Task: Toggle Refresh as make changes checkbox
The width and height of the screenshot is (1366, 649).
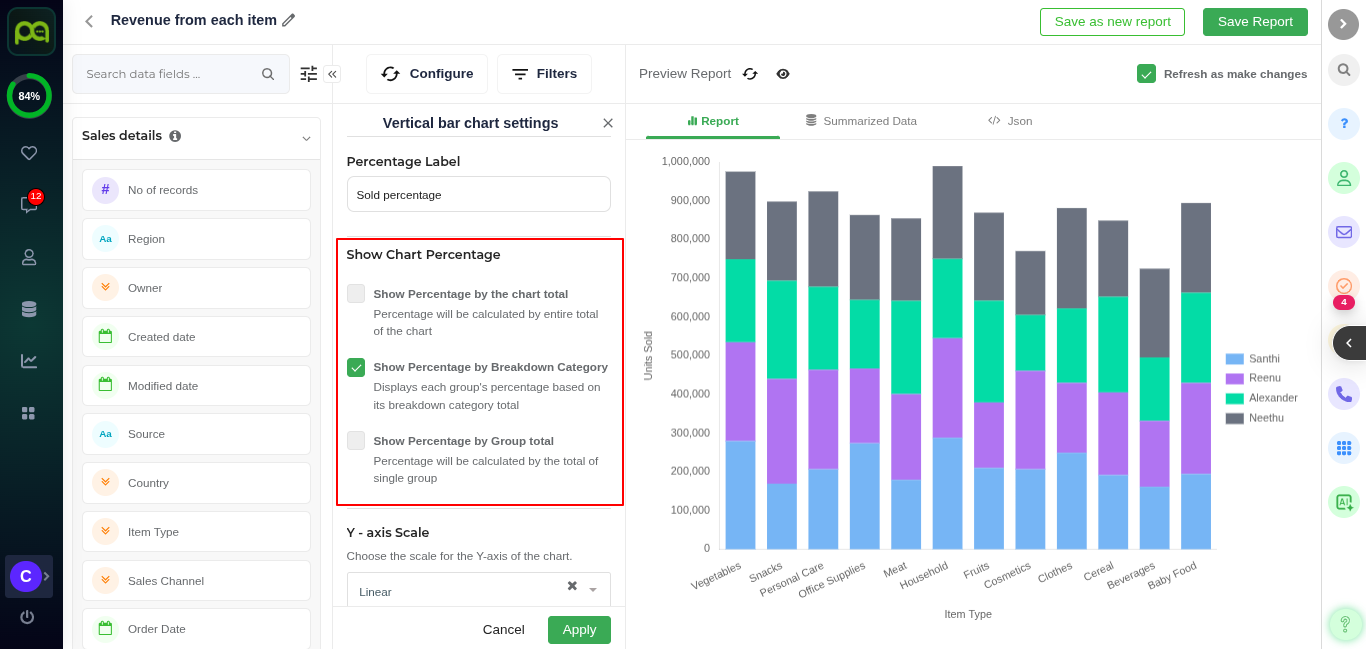Action: pos(1146,74)
